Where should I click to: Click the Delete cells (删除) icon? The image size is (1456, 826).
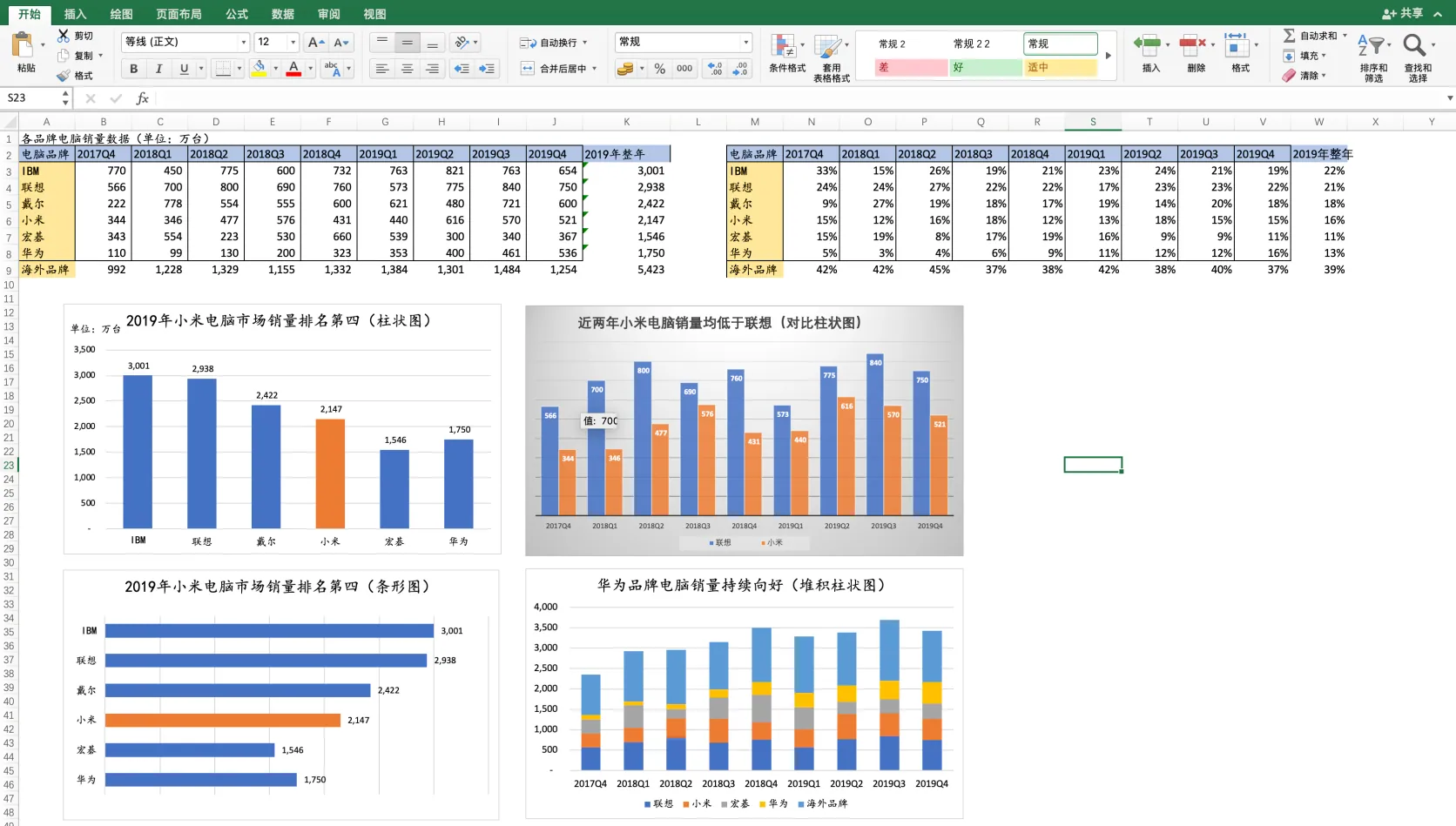pyautogui.click(x=1193, y=44)
